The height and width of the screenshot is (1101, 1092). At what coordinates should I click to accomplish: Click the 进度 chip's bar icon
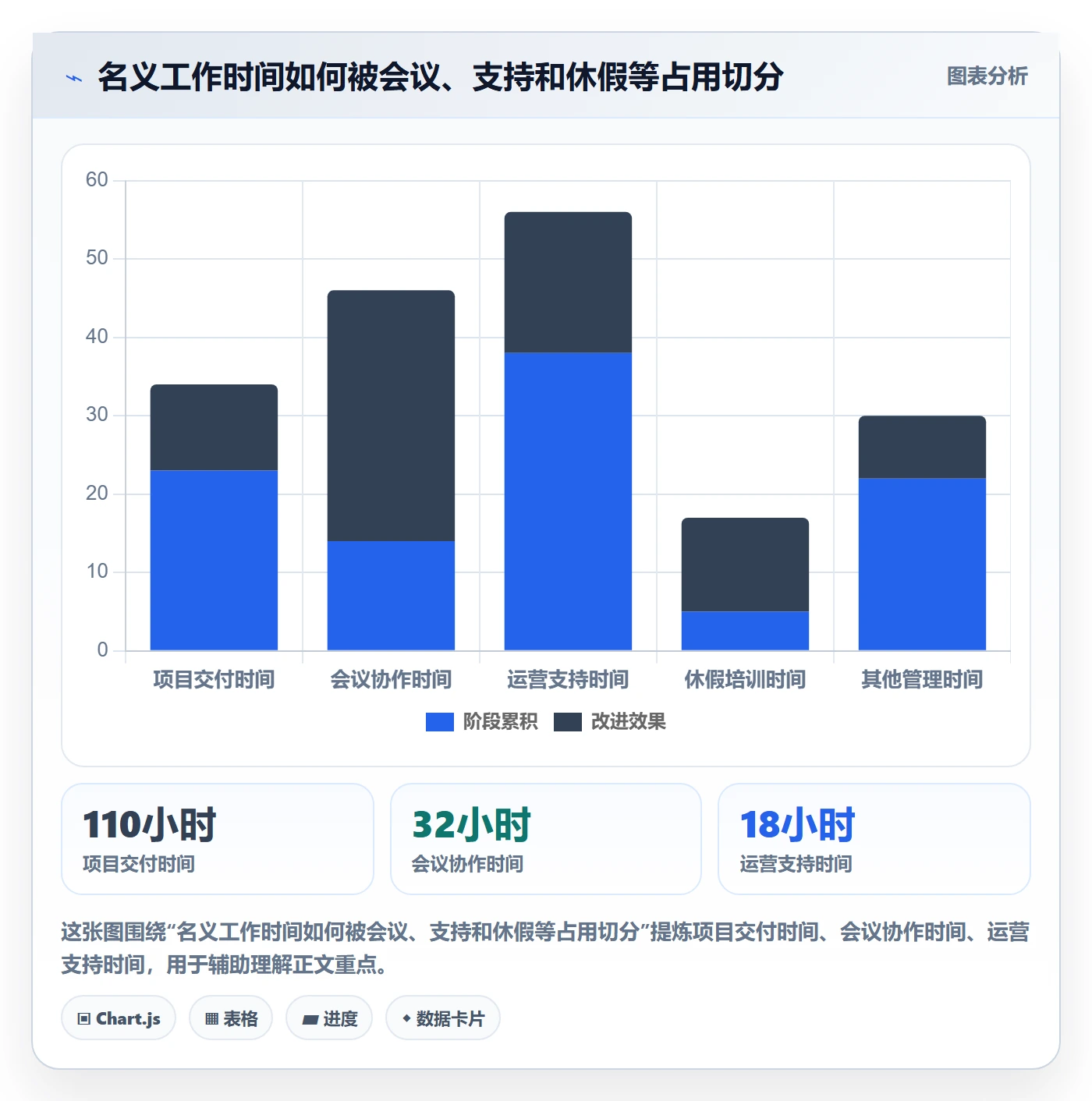tap(310, 1019)
